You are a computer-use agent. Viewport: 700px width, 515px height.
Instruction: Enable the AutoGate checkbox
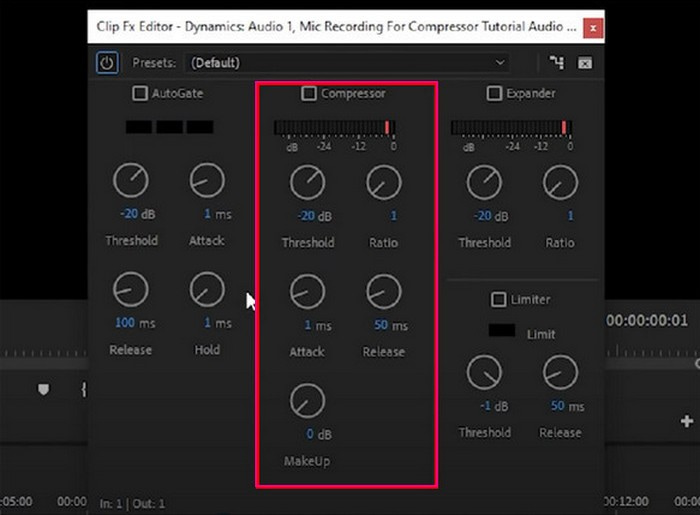click(x=140, y=93)
